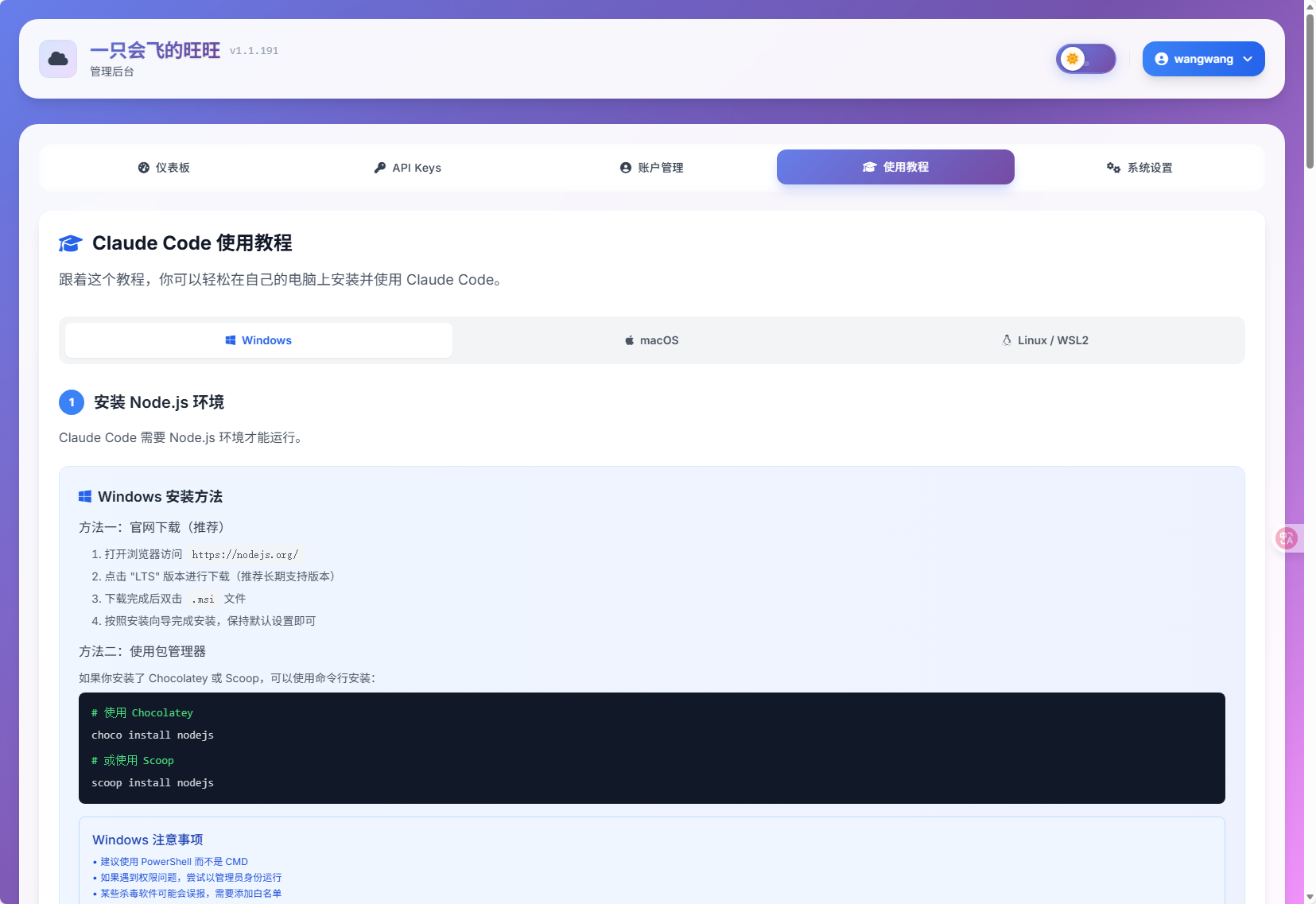Open 系统设置 system settings tab
The width and height of the screenshot is (1316, 904).
(x=1139, y=168)
